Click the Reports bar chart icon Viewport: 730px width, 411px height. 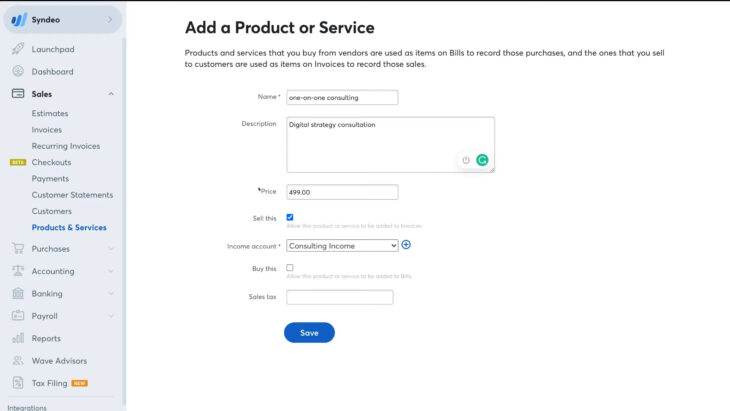pyautogui.click(x=18, y=338)
